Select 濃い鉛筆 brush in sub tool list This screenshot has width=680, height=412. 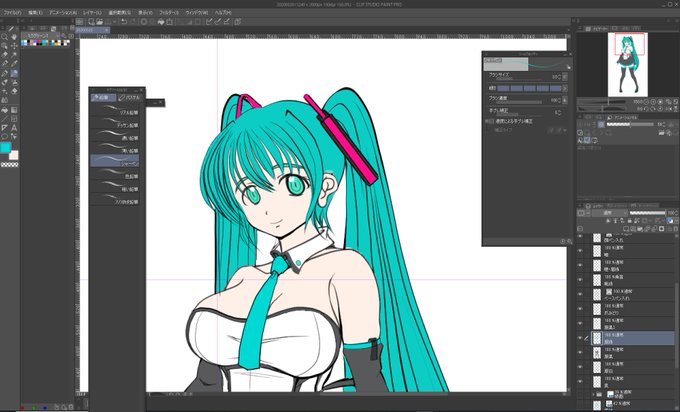(114, 134)
